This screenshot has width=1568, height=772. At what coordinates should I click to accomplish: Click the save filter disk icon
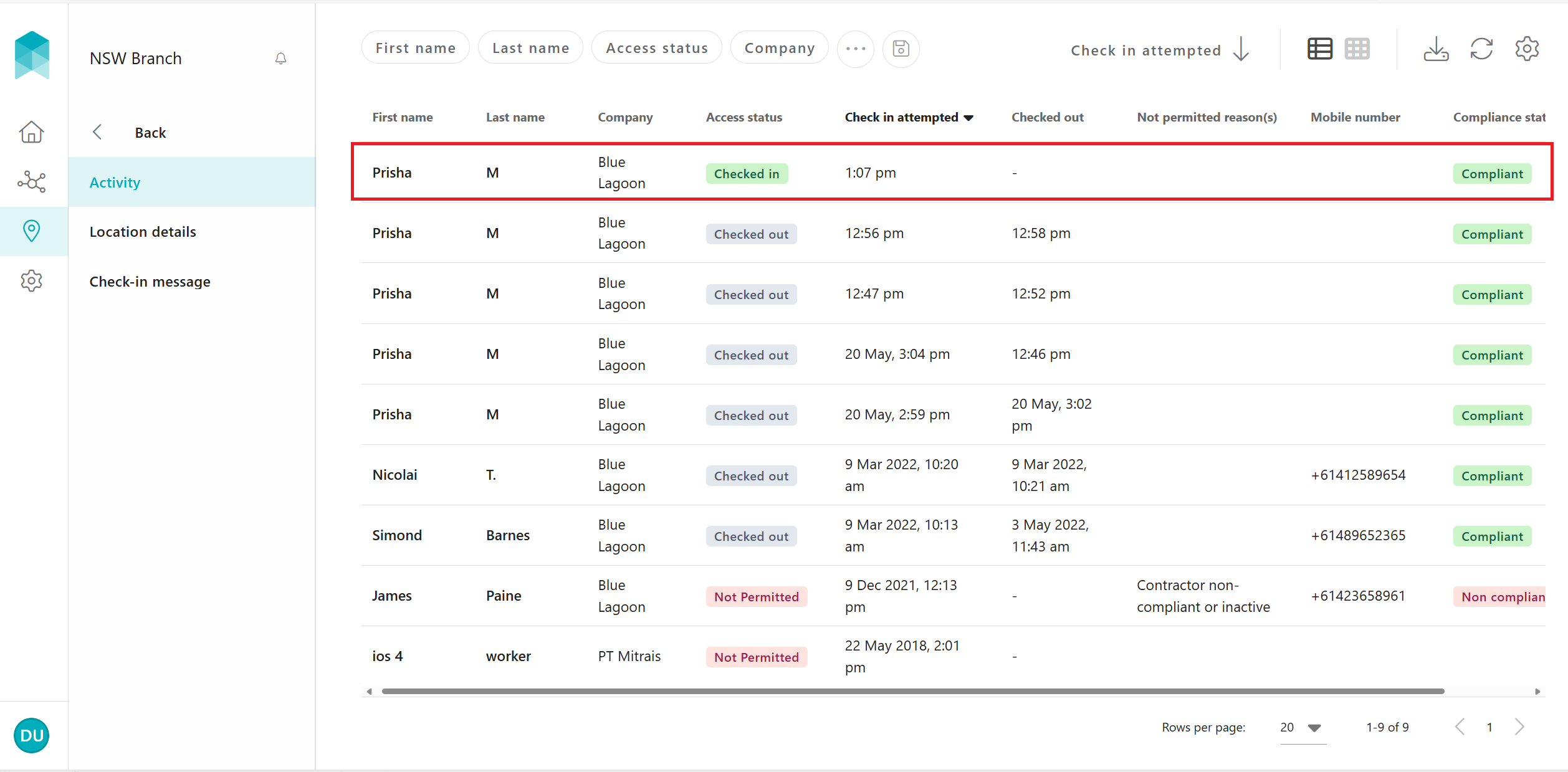(901, 49)
